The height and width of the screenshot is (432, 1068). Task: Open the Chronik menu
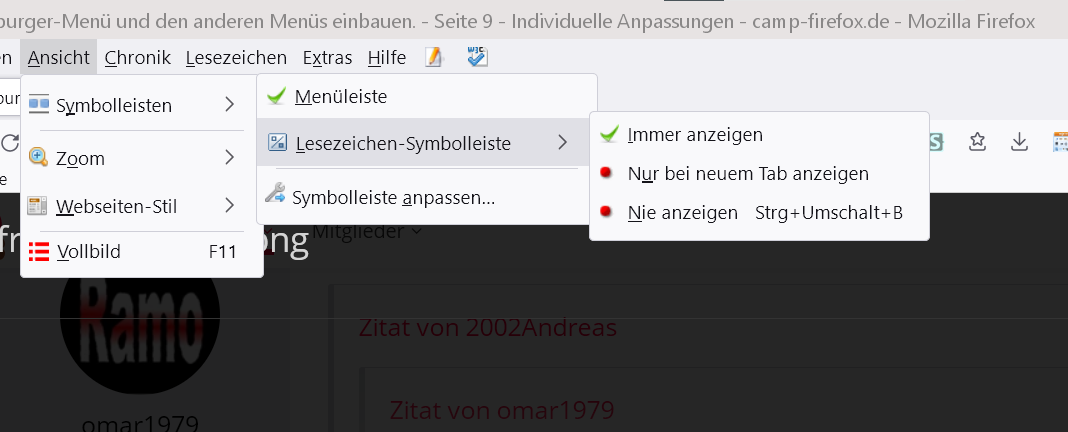coord(137,58)
